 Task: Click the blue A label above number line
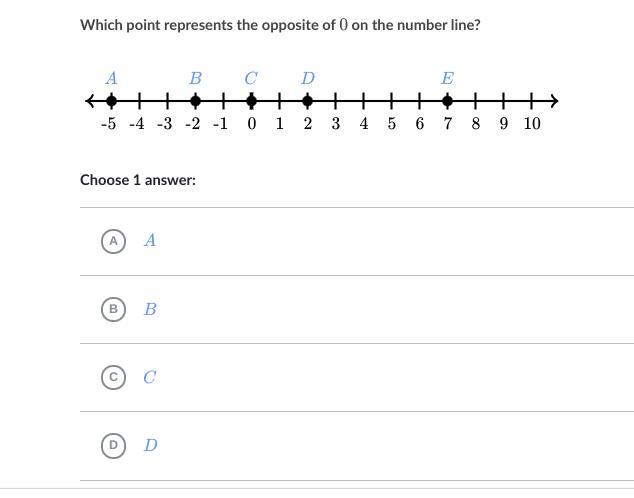[x=111, y=78]
